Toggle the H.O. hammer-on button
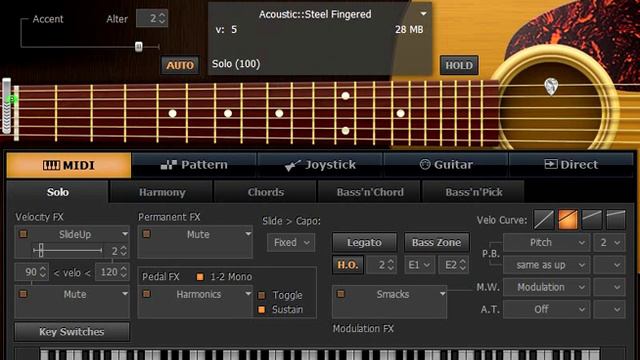640x360 pixels. point(348,265)
